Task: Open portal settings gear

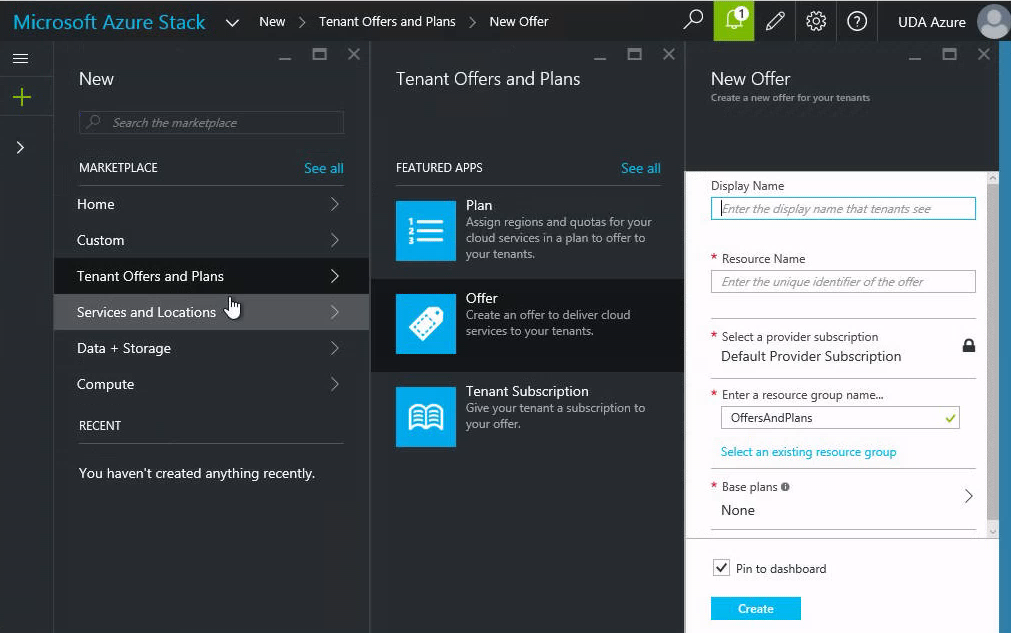Action: click(x=816, y=21)
